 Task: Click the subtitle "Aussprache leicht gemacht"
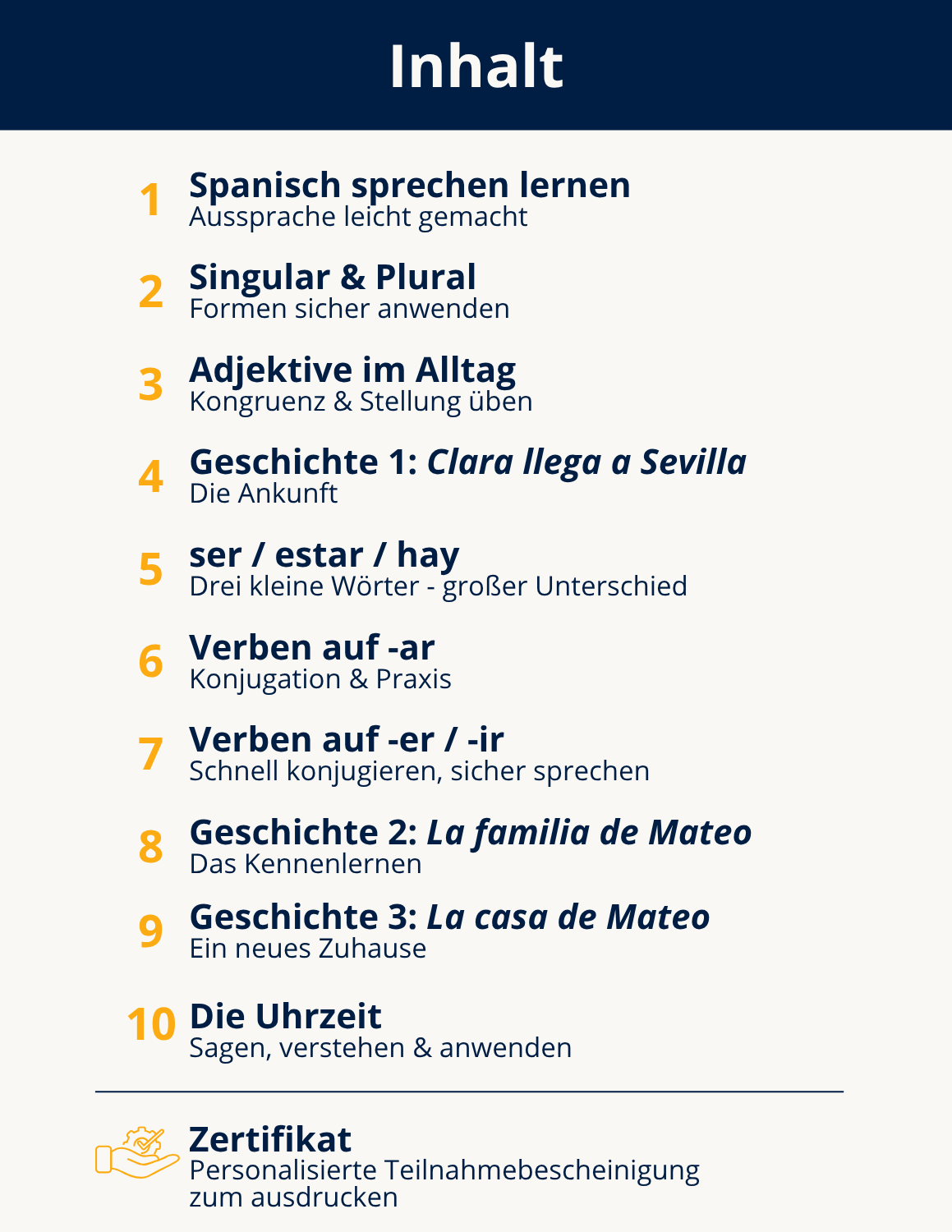tap(358, 218)
